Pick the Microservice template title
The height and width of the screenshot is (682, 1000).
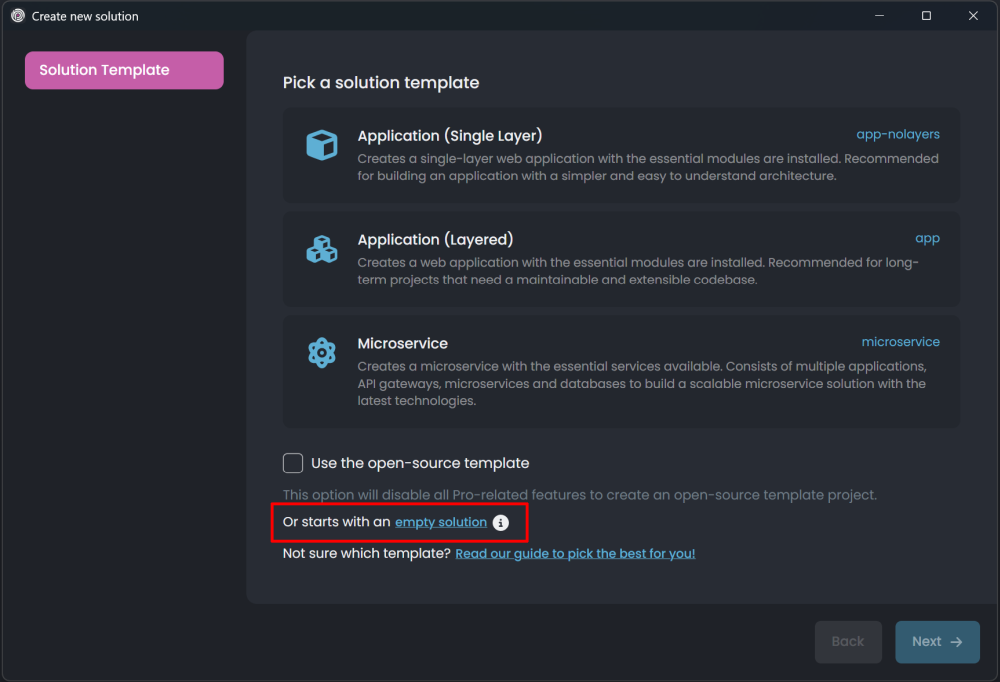[402, 343]
